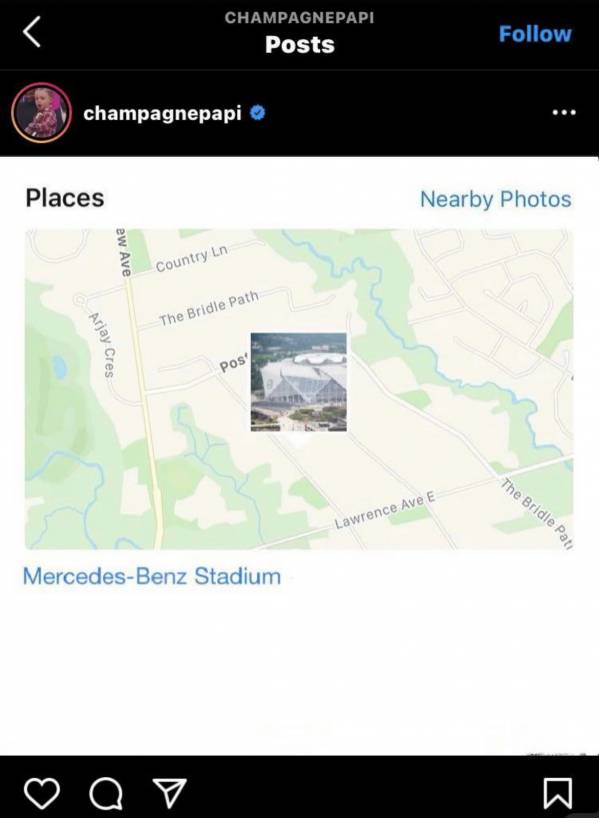Open the three-dot post options menu
Screen dimensions: 599x818
click(564, 113)
